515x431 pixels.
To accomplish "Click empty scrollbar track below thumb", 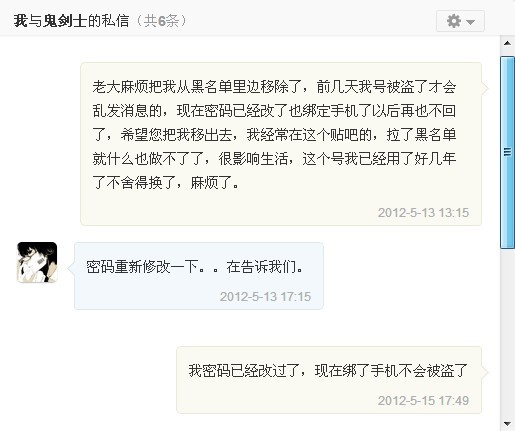I will tap(507, 333).
